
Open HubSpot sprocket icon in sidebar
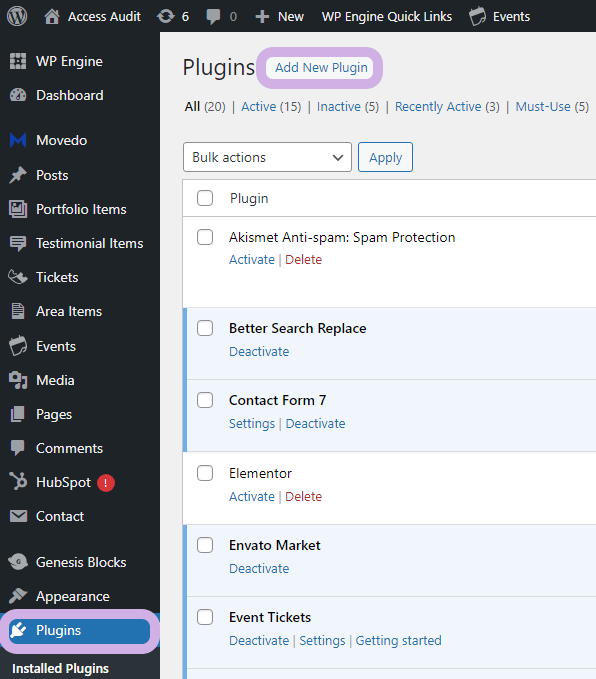pyautogui.click(x=18, y=482)
